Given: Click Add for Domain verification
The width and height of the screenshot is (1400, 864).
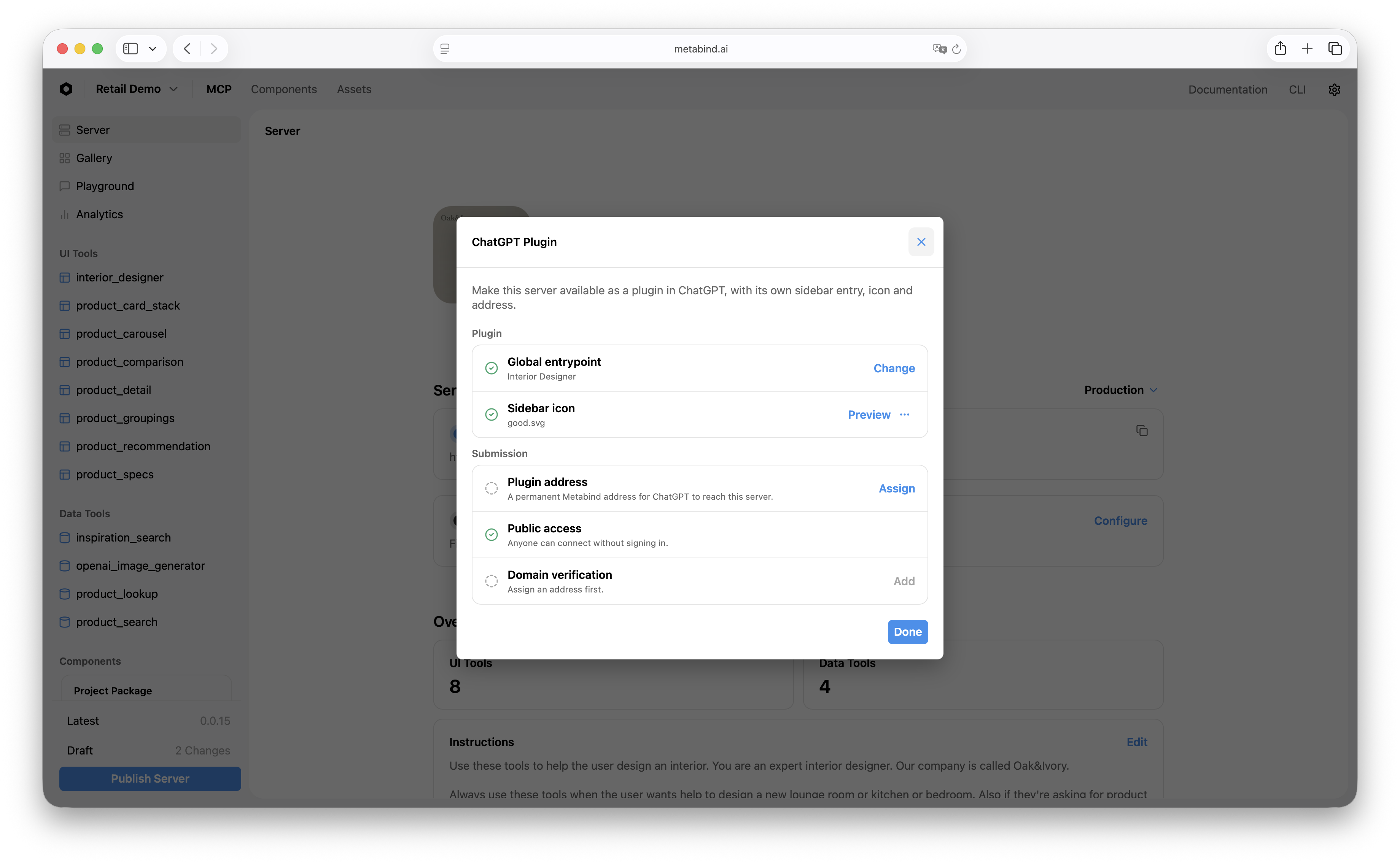Looking at the screenshot, I should pyautogui.click(x=904, y=581).
